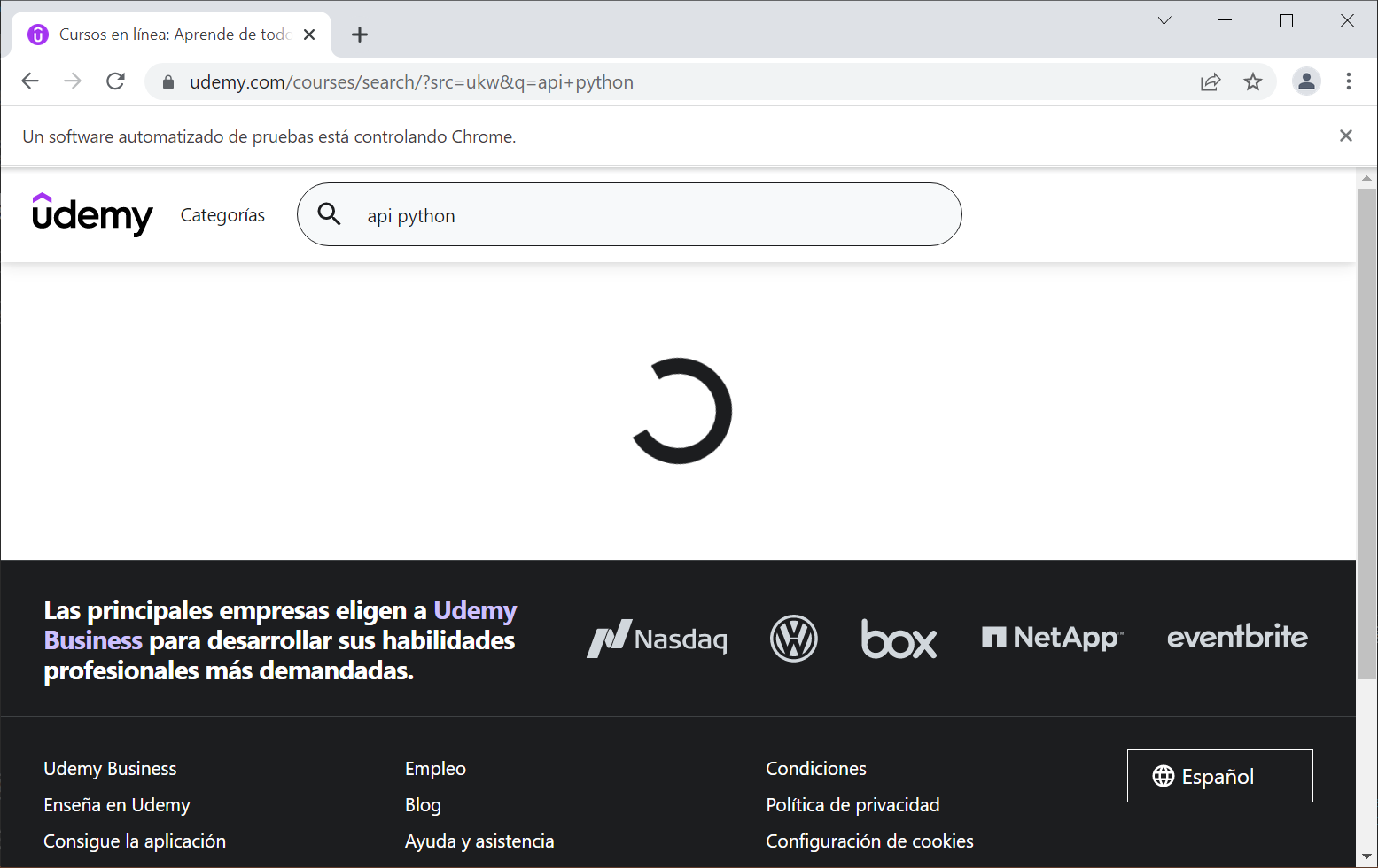Open the Consigue la aplicación link
The height and width of the screenshot is (868, 1378).
[135, 841]
